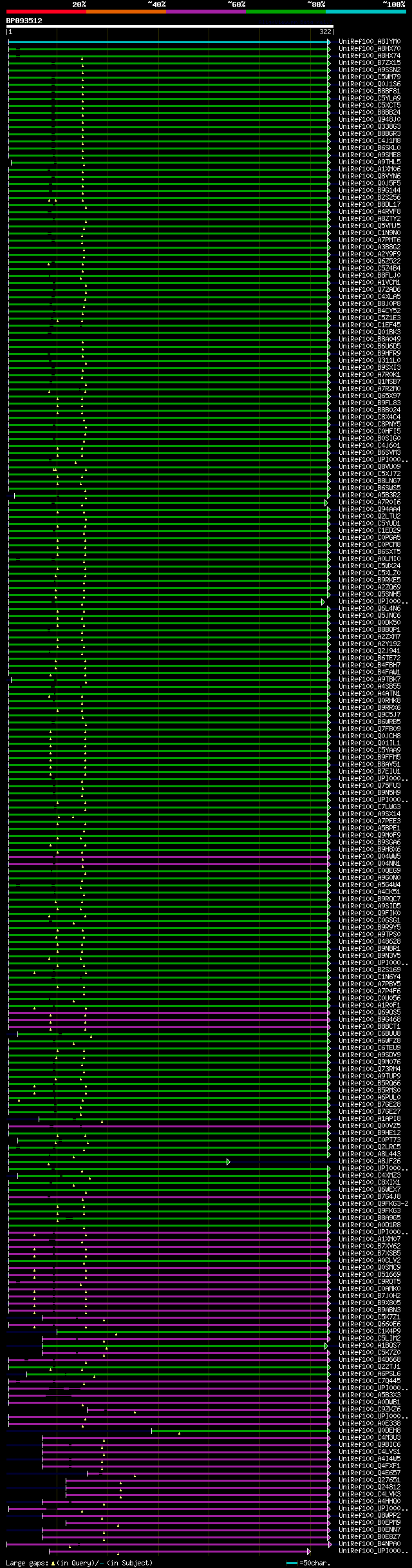Open hit UniRef100_A8HX74
This screenshot has width=412, height=1568.
[x=370, y=56]
